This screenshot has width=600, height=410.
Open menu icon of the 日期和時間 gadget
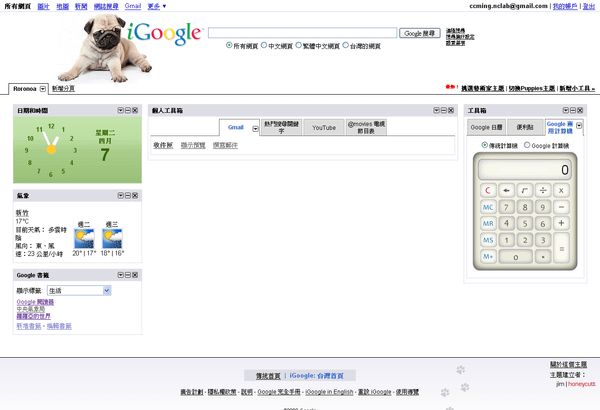click(x=120, y=110)
